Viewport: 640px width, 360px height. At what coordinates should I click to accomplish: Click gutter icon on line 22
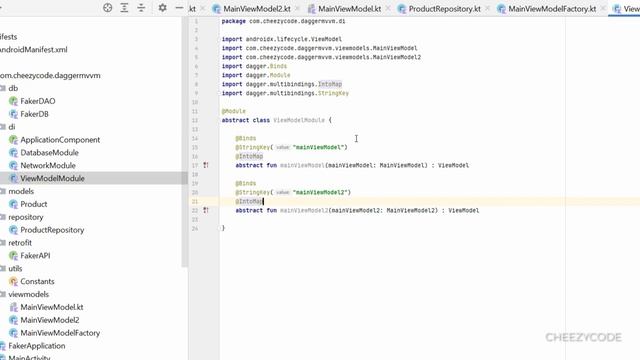(x=206, y=210)
